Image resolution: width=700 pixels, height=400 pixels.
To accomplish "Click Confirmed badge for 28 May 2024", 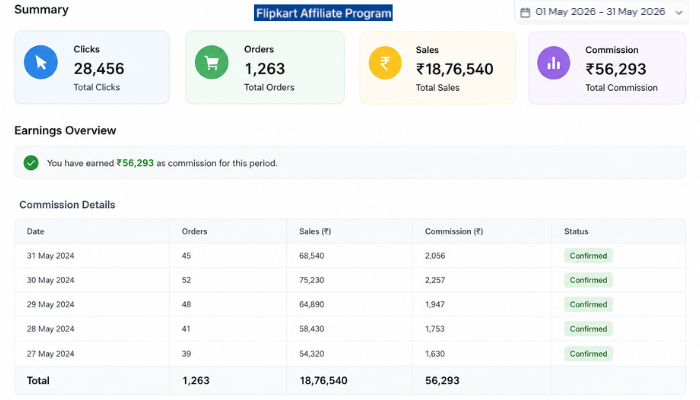I will pos(588,329).
